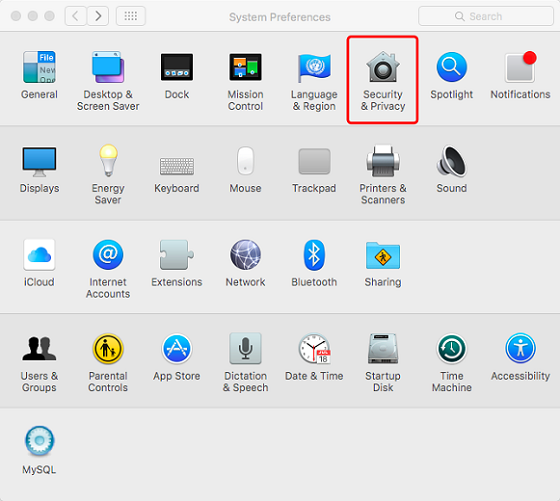560x501 pixels.
Task: Open the Spotlight preference pane
Action: pyautogui.click(x=451, y=75)
